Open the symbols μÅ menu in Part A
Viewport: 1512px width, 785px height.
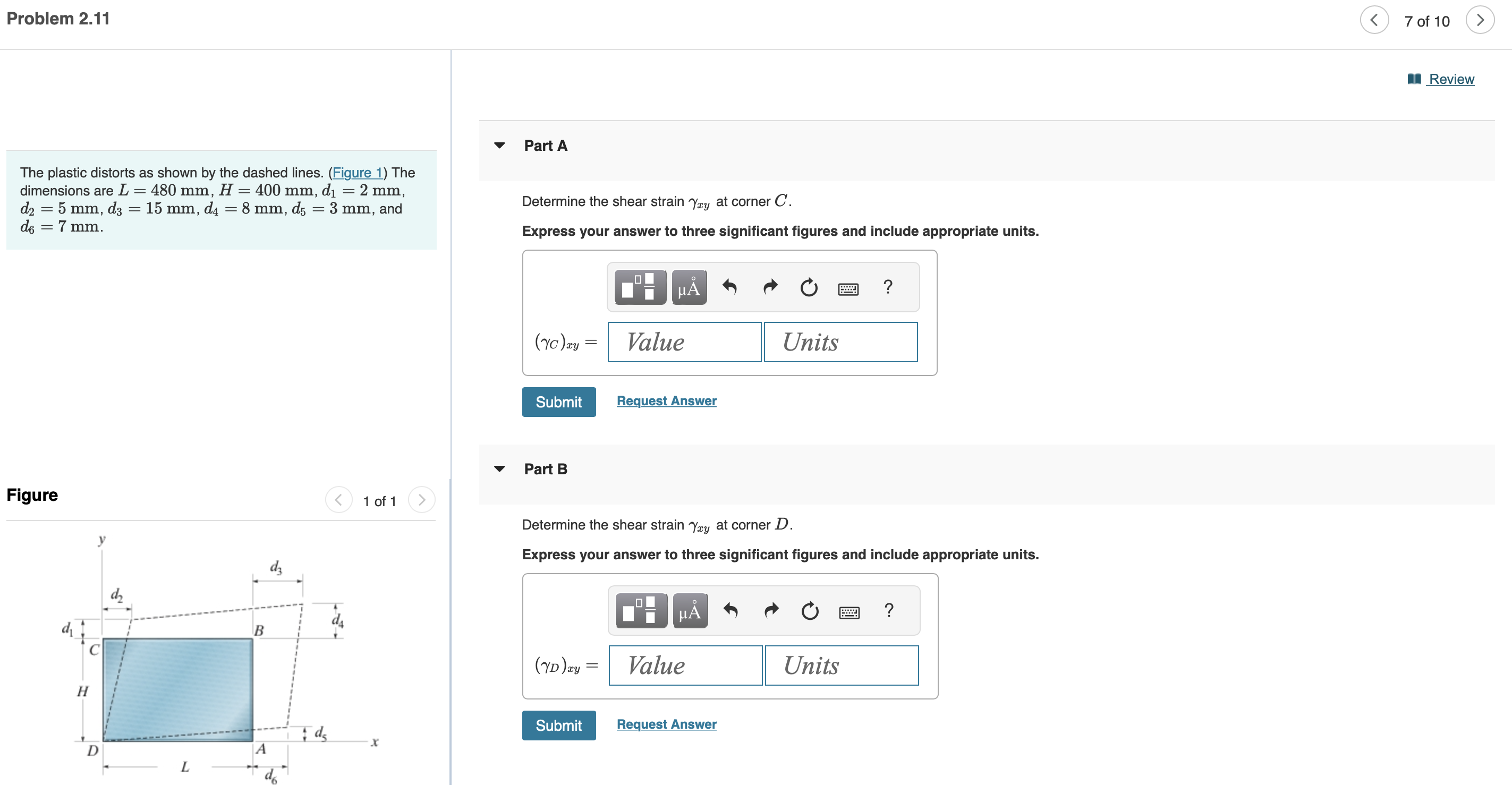pos(689,287)
